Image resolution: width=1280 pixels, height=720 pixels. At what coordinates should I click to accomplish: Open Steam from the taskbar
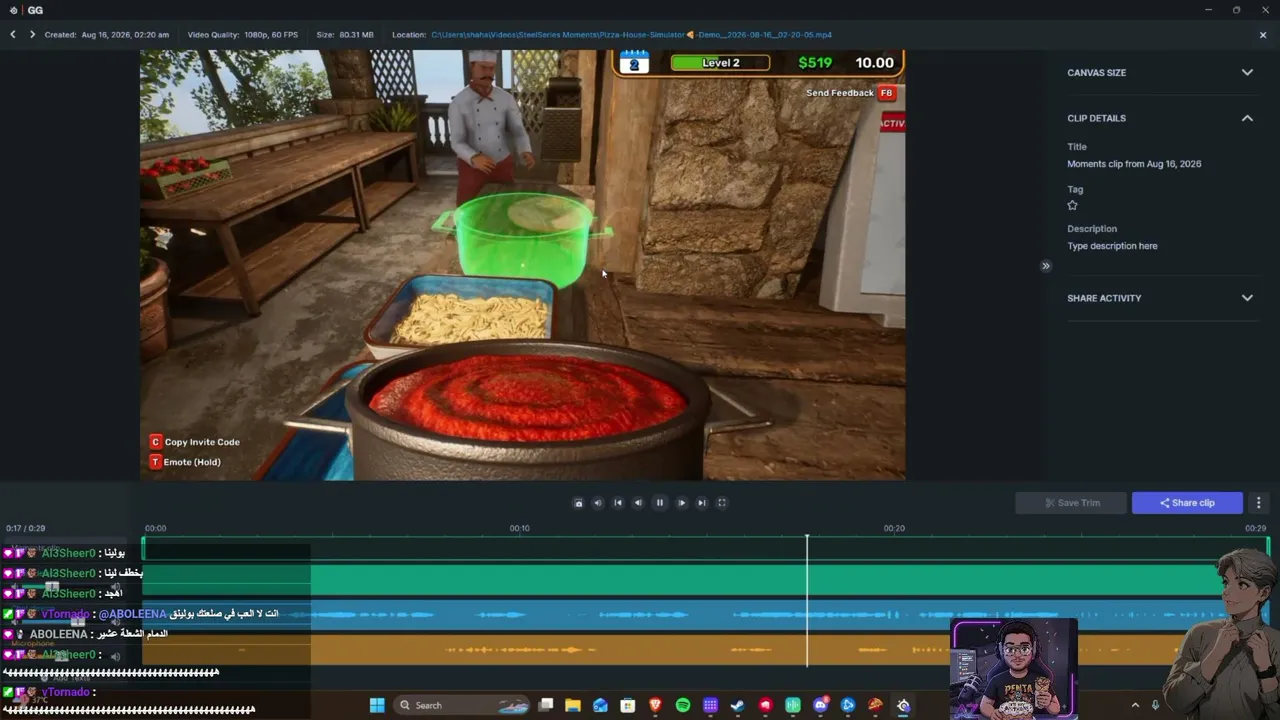click(x=738, y=705)
